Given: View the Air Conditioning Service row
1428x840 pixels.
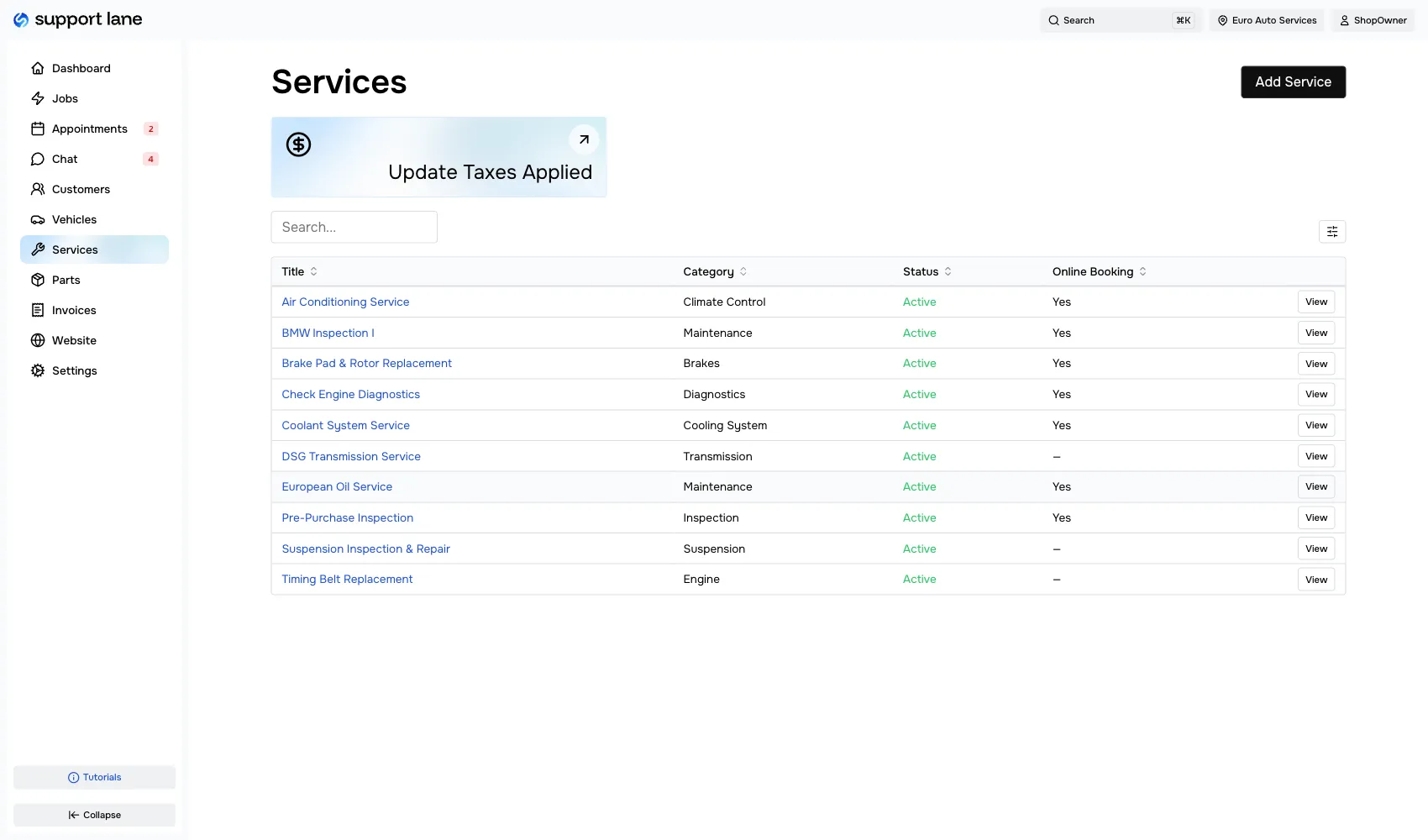Looking at the screenshot, I should tap(1316, 302).
